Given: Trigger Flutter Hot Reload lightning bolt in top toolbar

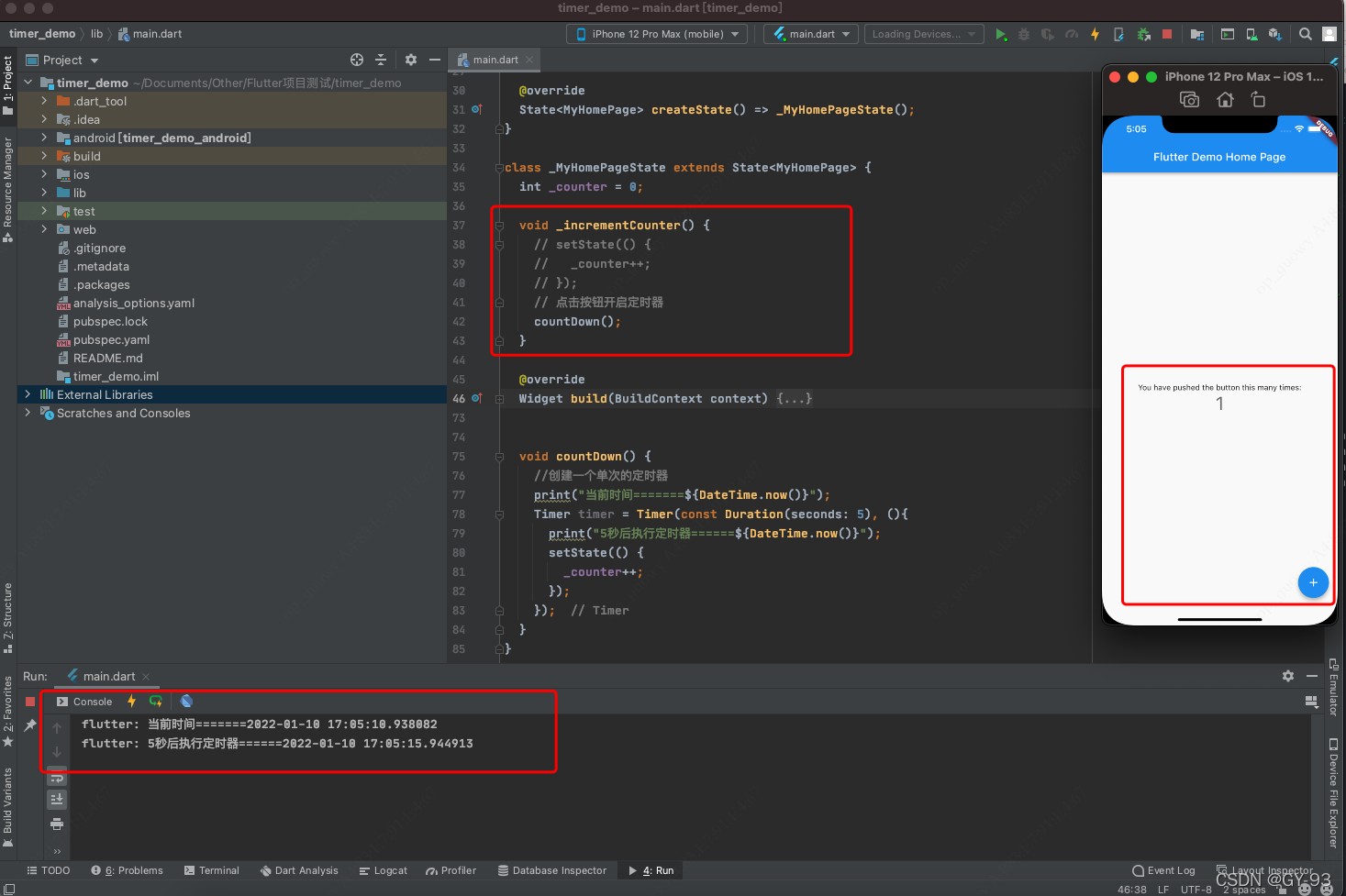Looking at the screenshot, I should 1095,34.
